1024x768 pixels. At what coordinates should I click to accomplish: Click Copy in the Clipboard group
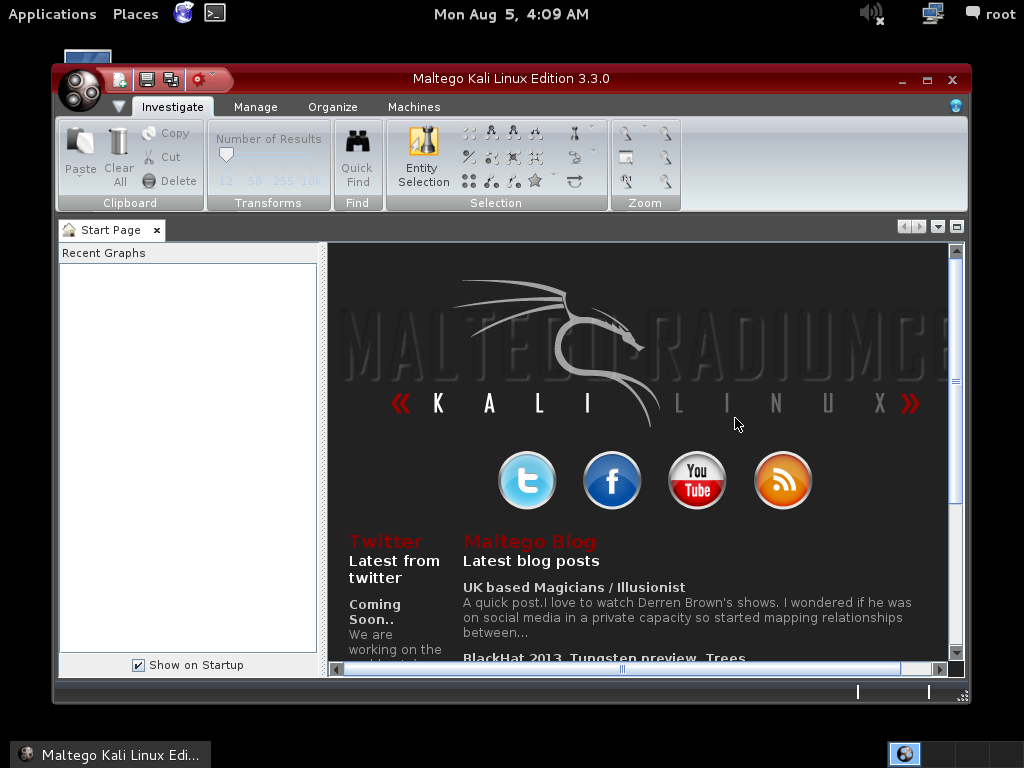click(167, 133)
